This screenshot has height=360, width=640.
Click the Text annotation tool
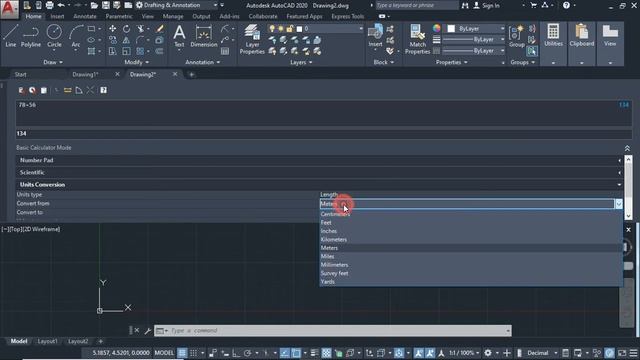[x=179, y=36]
